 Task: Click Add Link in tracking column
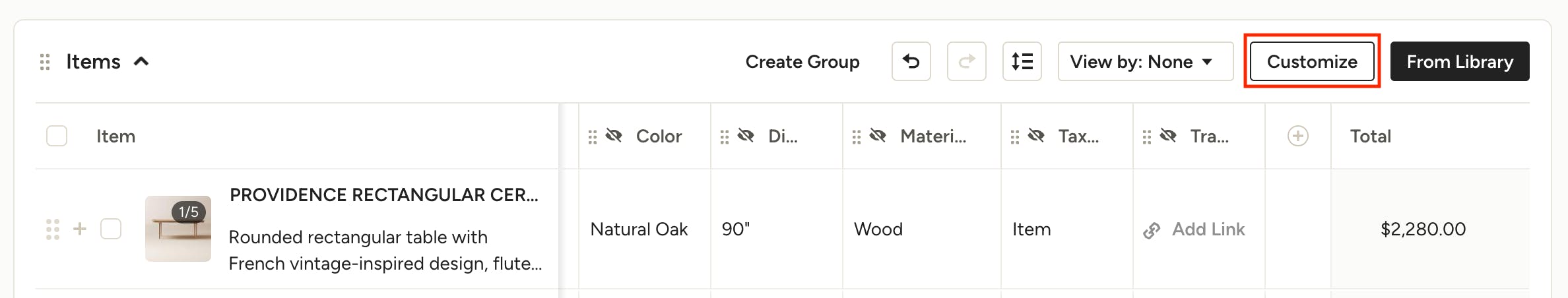click(x=1208, y=229)
